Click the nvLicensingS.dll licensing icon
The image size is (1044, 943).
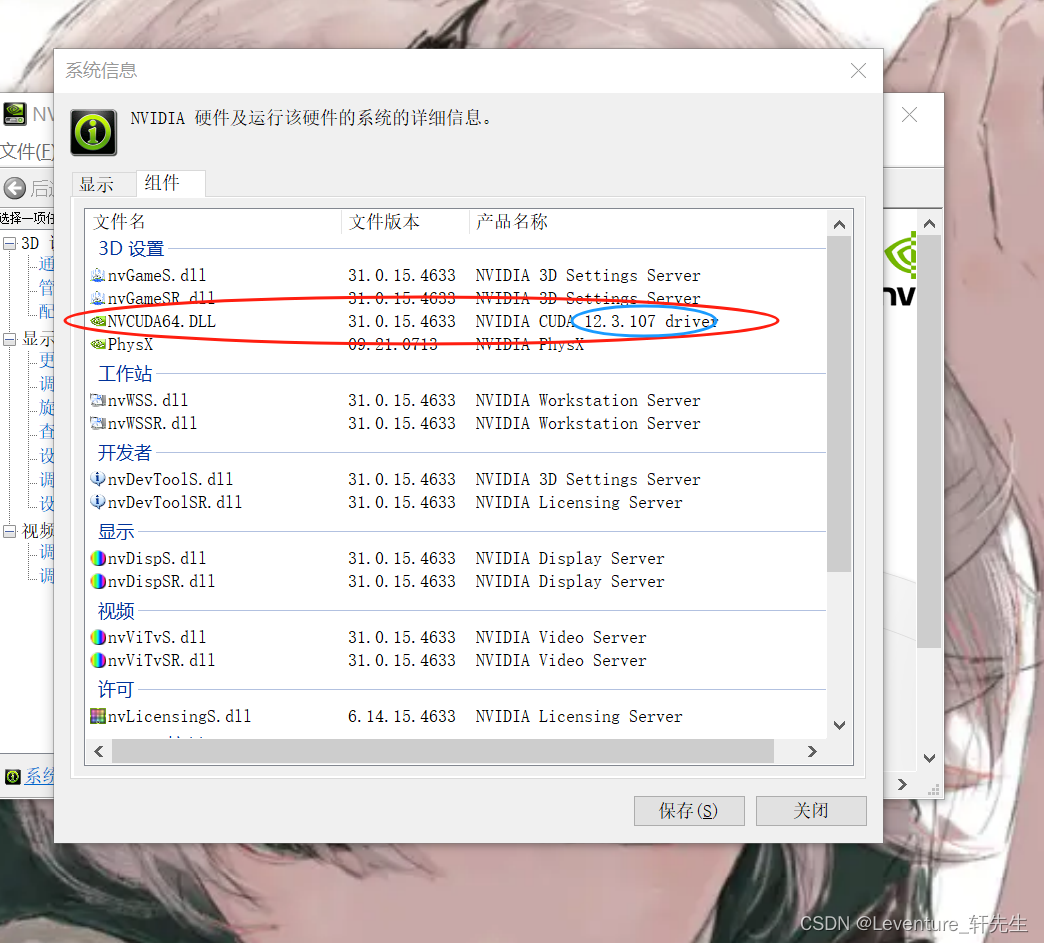tap(96, 716)
